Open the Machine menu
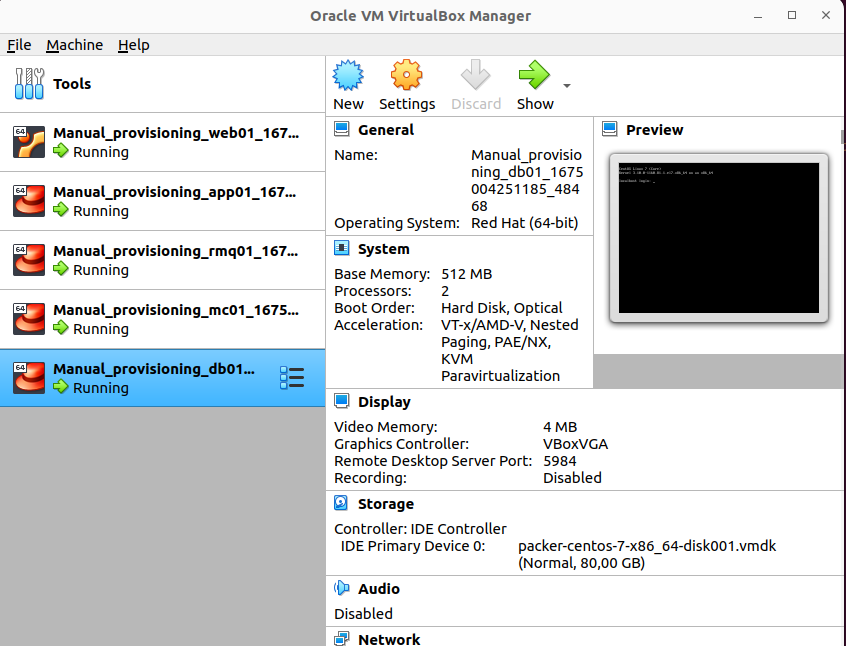Screen dimensions: 846x646 [74, 45]
